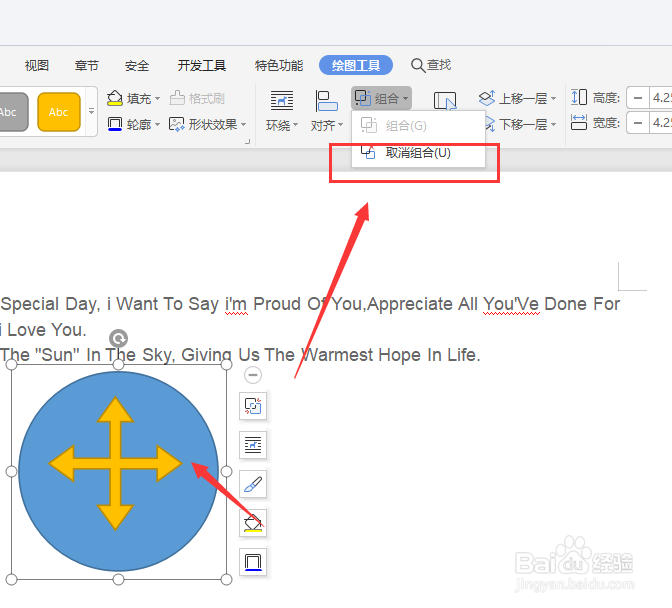Open the 形状效果 shape effects menu

coord(207,124)
